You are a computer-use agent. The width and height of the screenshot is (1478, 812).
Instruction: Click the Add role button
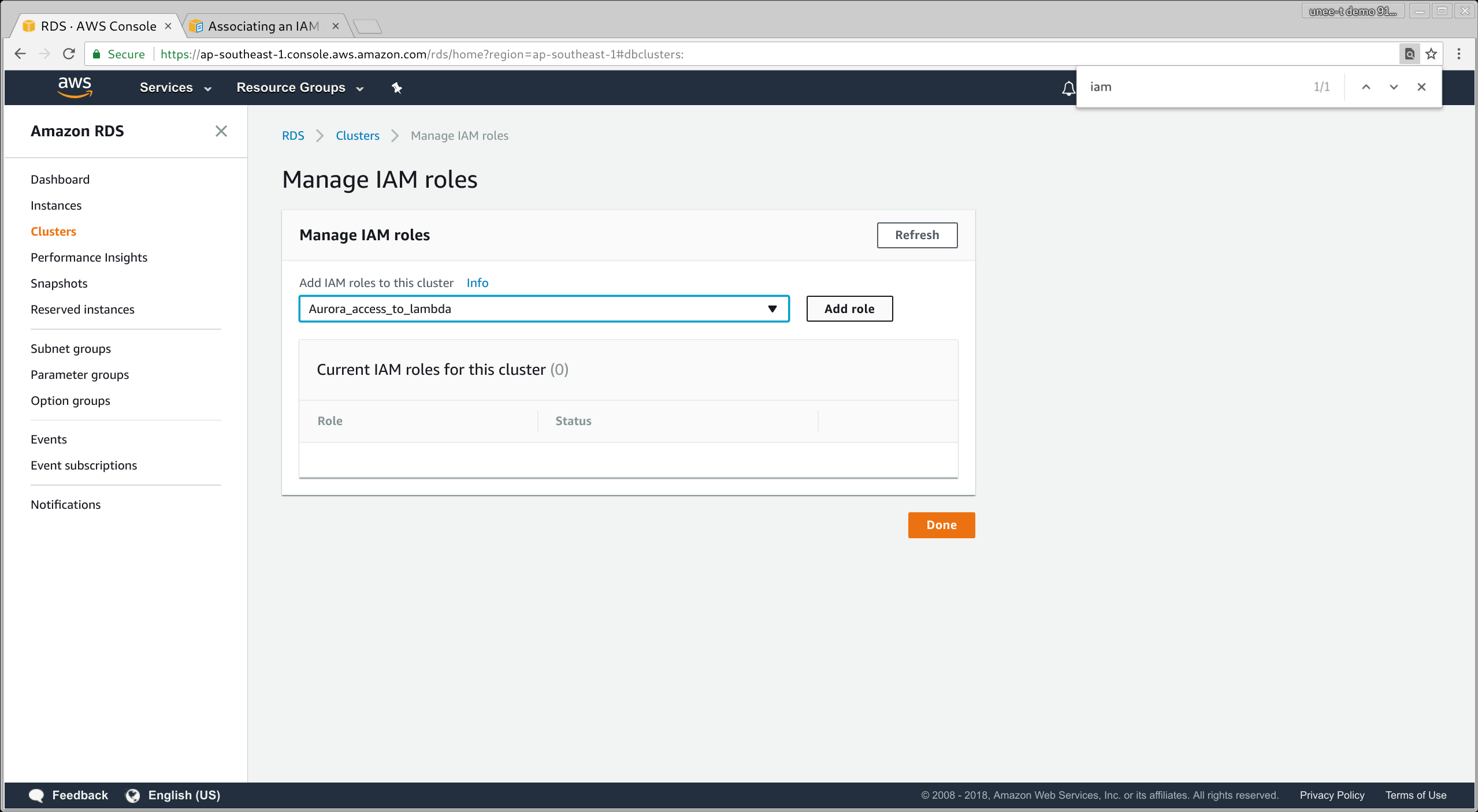pyautogui.click(x=849, y=309)
